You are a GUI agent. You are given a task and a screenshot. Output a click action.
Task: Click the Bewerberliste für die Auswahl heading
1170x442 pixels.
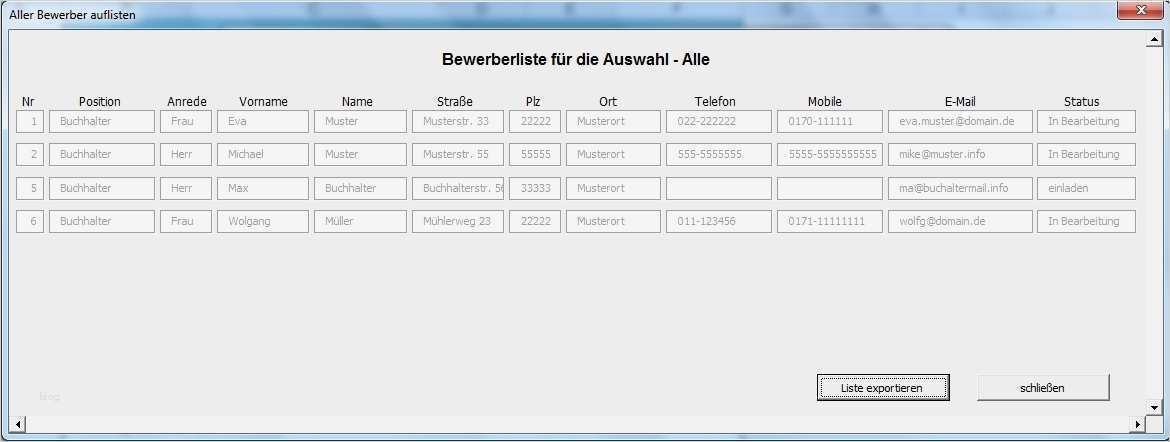(575, 60)
